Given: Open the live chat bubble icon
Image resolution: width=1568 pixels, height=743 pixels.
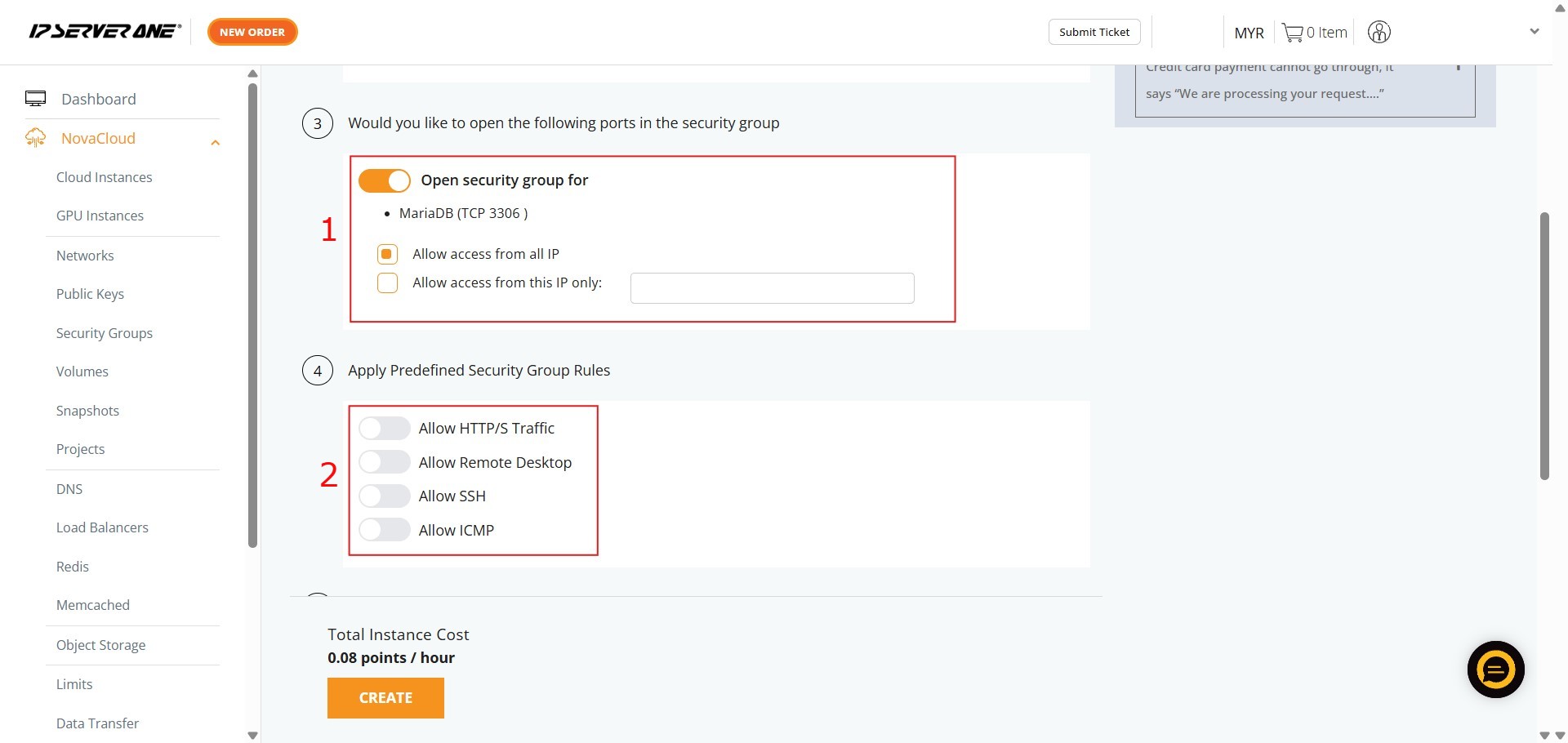Looking at the screenshot, I should (x=1495, y=670).
